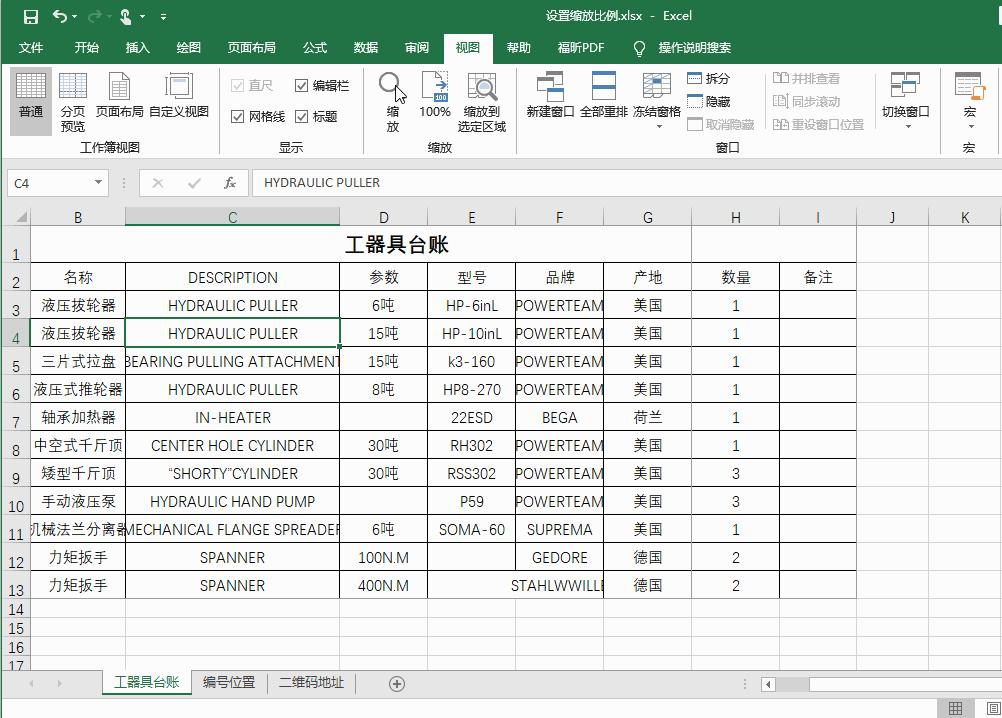Screen dimensions: 1002x718
Task: Select the 二维码地址 sheet tab
Action: click(314, 683)
